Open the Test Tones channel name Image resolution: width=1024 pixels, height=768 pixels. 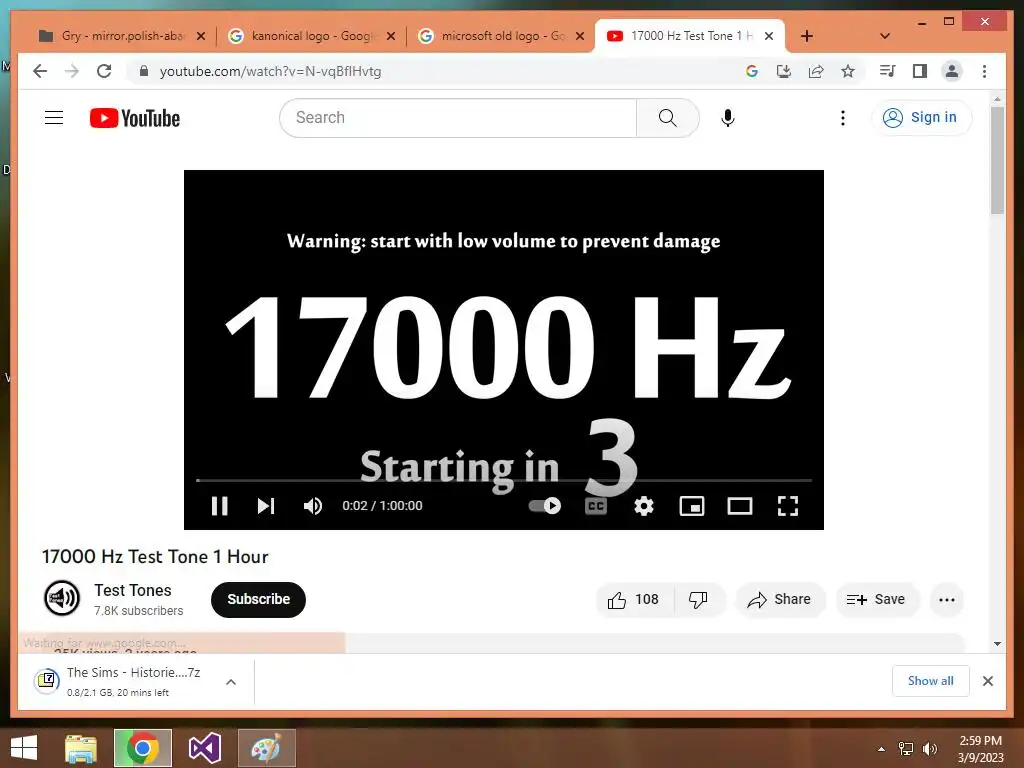[x=133, y=590]
